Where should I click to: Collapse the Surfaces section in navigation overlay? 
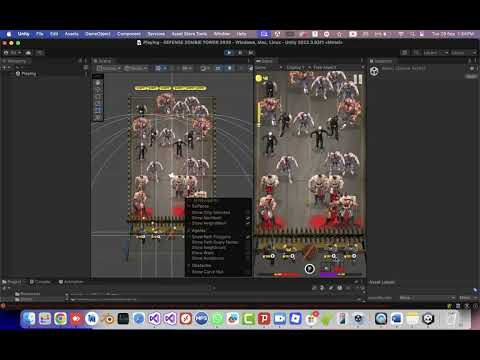pos(189,206)
